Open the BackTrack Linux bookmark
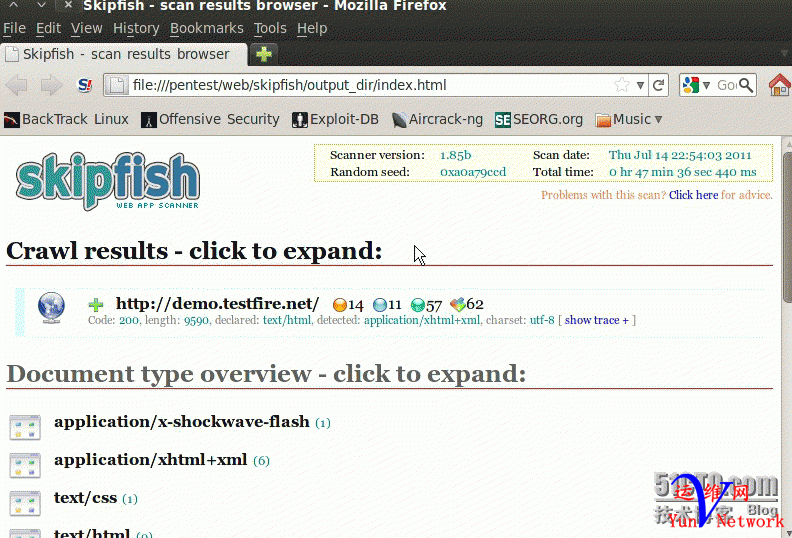 coord(66,119)
